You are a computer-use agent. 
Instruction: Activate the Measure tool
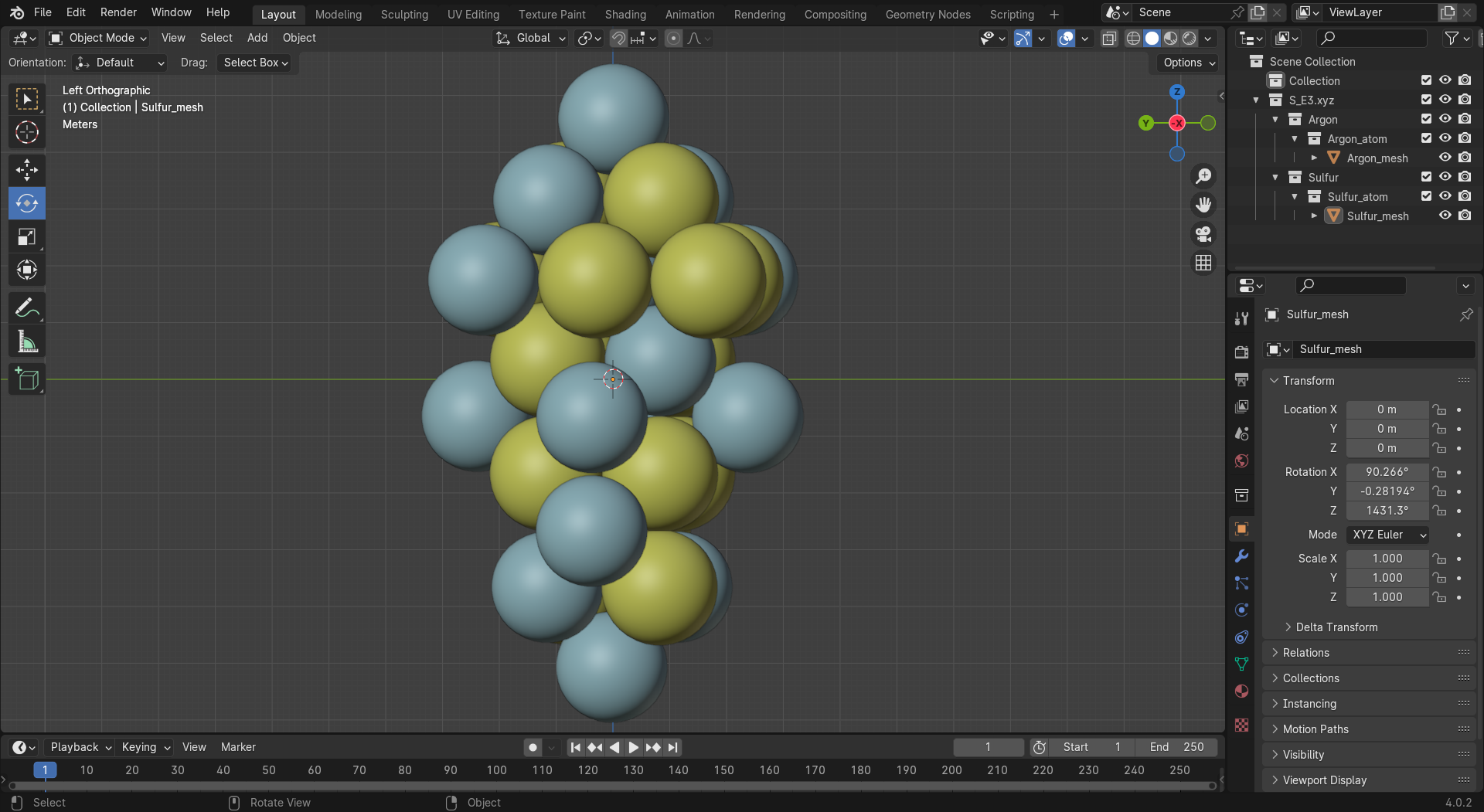(x=27, y=341)
